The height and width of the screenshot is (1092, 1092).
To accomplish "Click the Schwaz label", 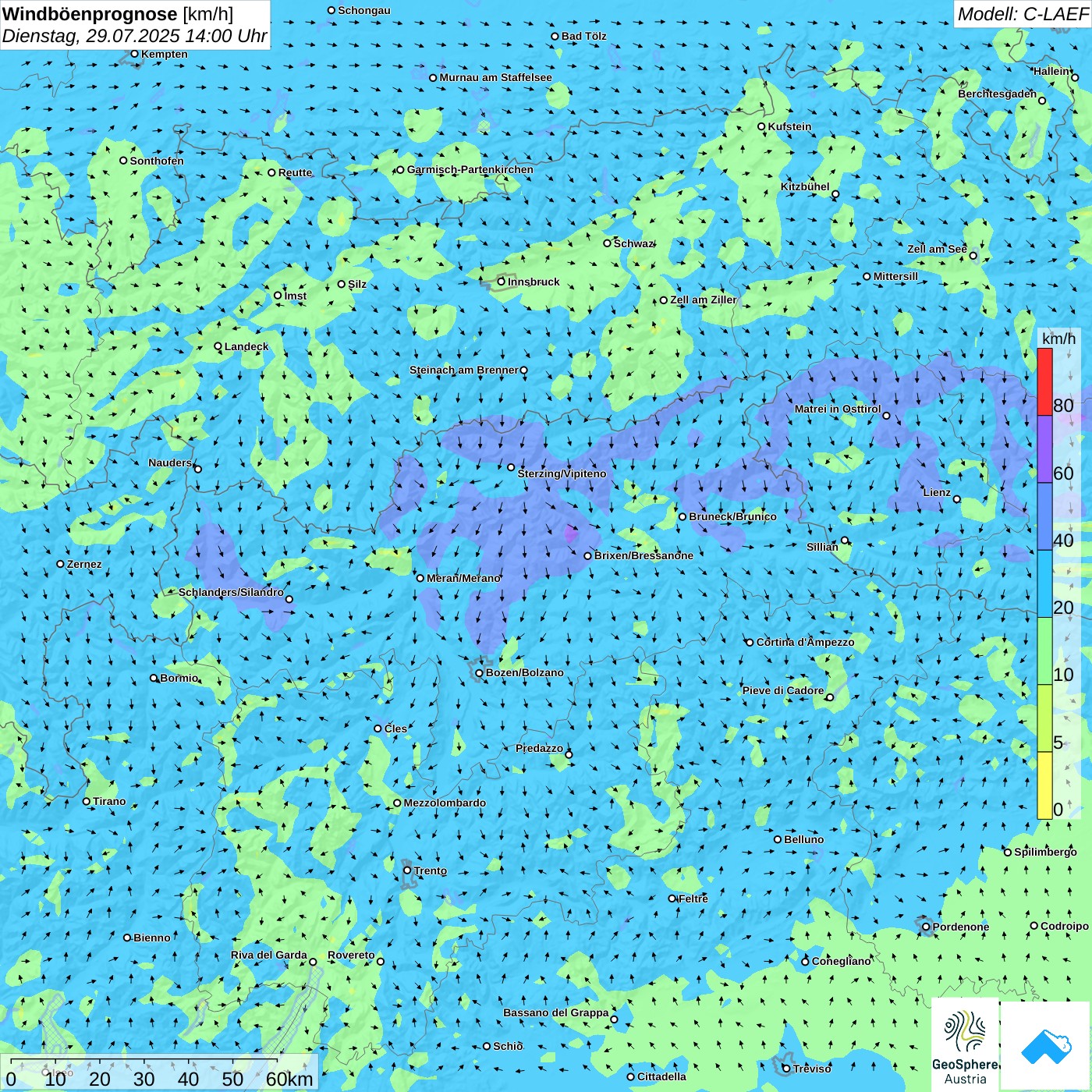I will (x=633, y=243).
